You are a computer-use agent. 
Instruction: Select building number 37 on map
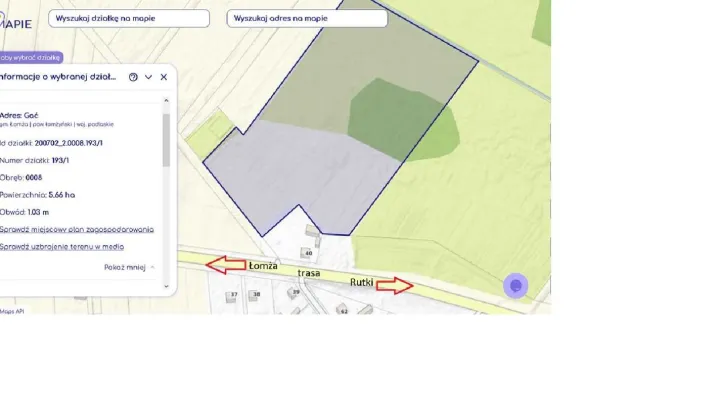click(x=232, y=296)
